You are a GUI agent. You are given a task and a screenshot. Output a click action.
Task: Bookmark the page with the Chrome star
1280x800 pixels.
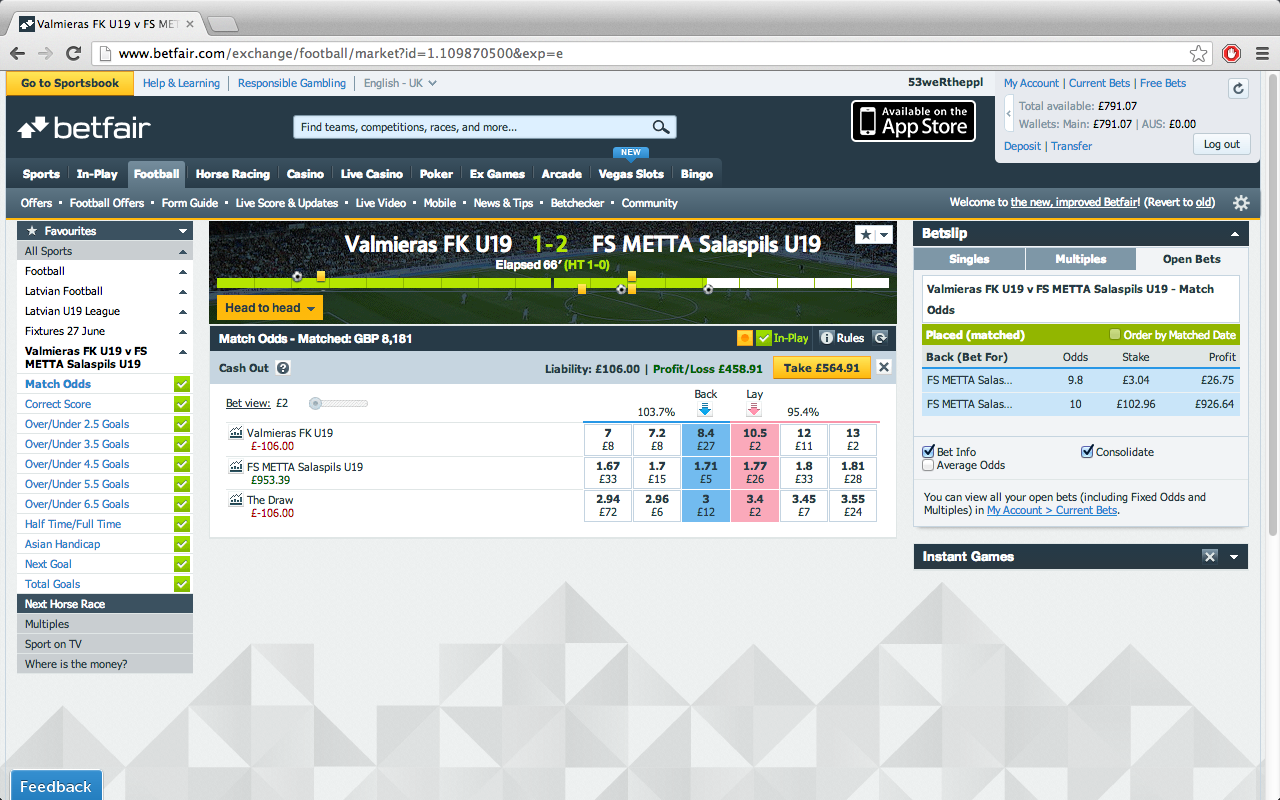click(x=1198, y=53)
